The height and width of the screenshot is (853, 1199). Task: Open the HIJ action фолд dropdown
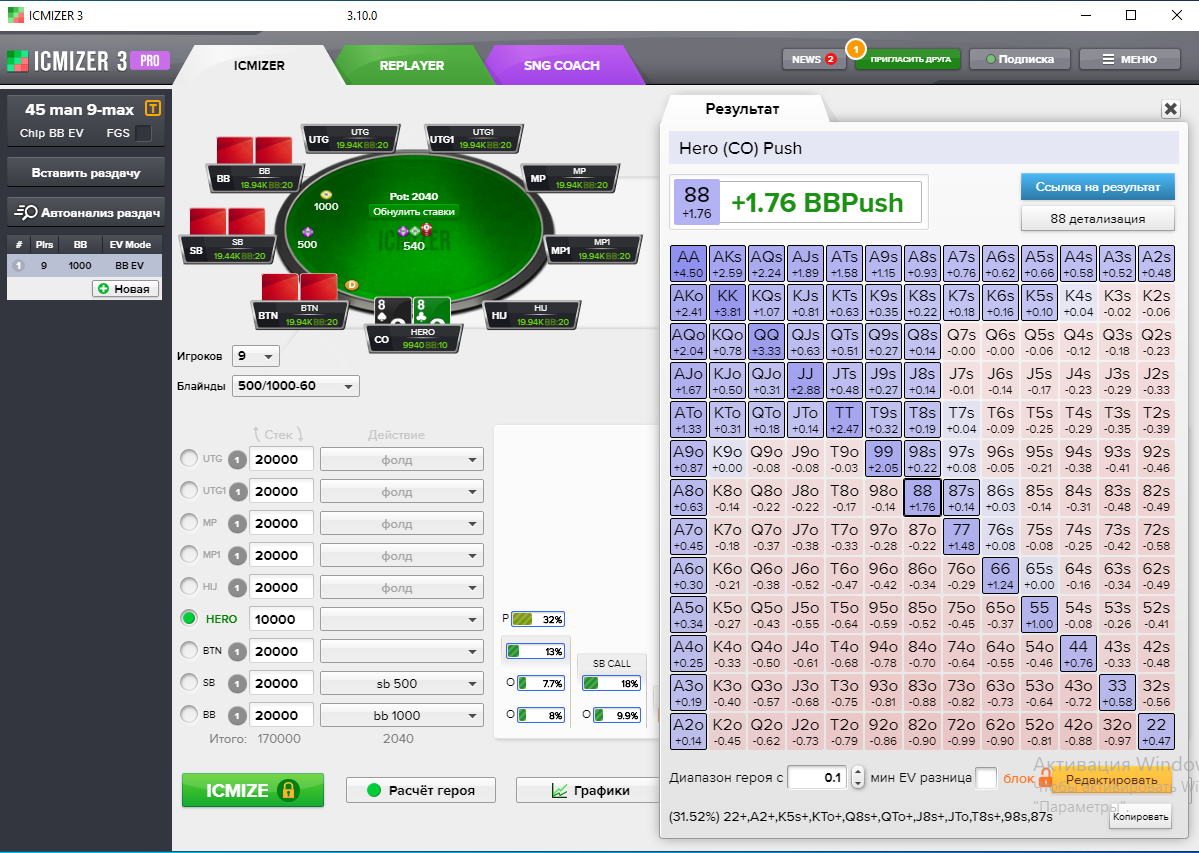click(x=401, y=588)
